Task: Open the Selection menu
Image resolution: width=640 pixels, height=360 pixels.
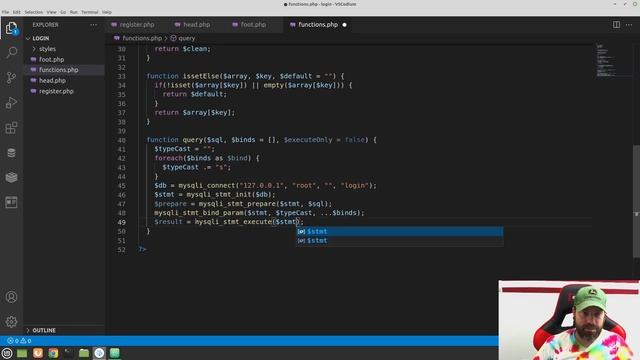Action: pyautogui.click(x=33, y=12)
